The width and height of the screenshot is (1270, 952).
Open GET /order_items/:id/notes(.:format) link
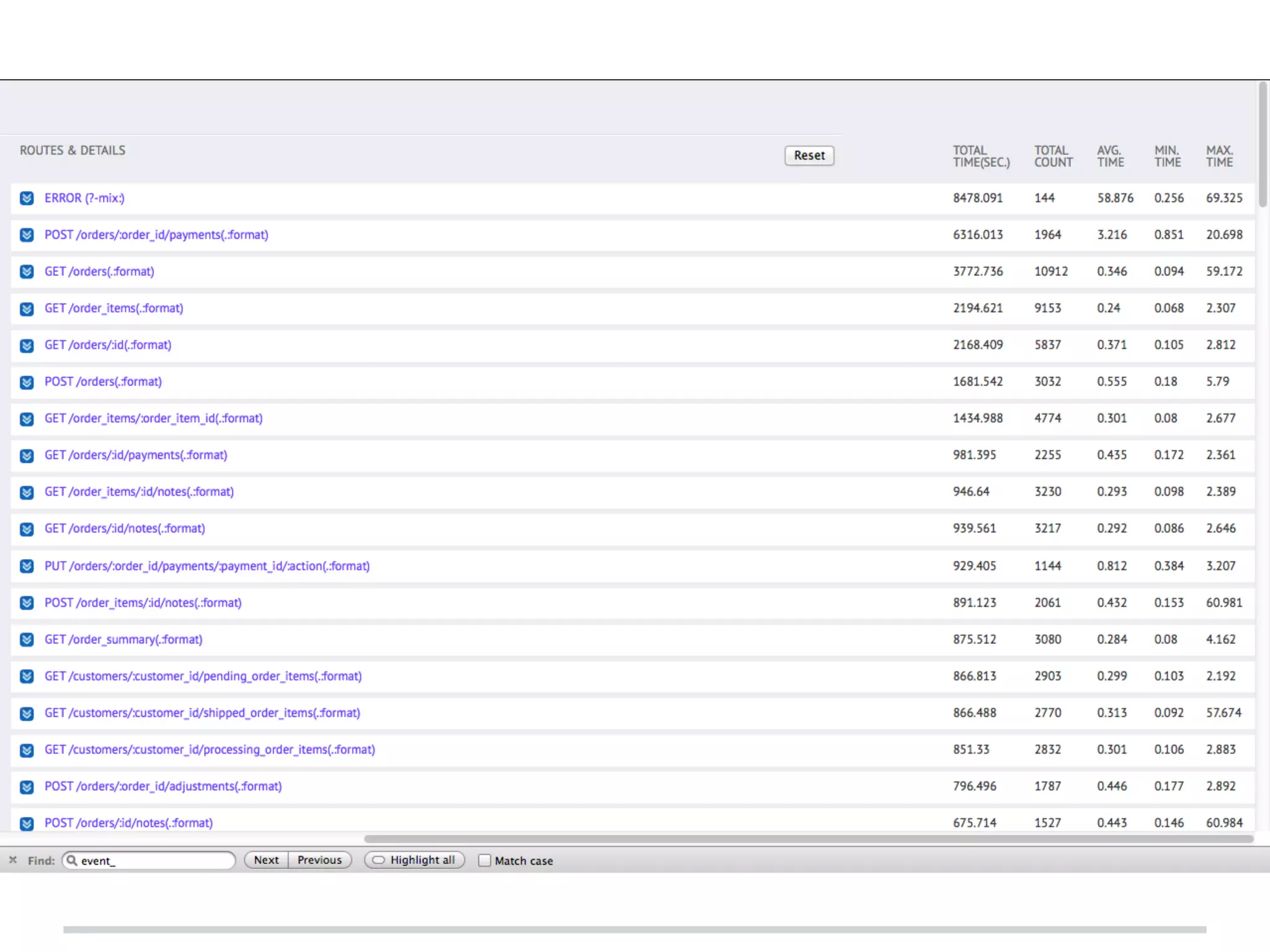pyautogui.click(x=139, y=491)
